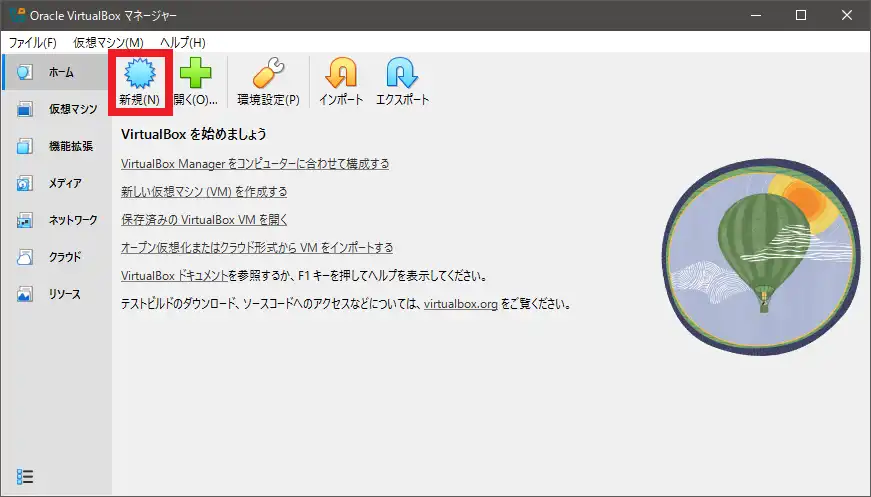Open Cloud (クラウド) sidebar item
Image resolution: width=871 pixels, height=497 pixels.
tap(56, 257)
